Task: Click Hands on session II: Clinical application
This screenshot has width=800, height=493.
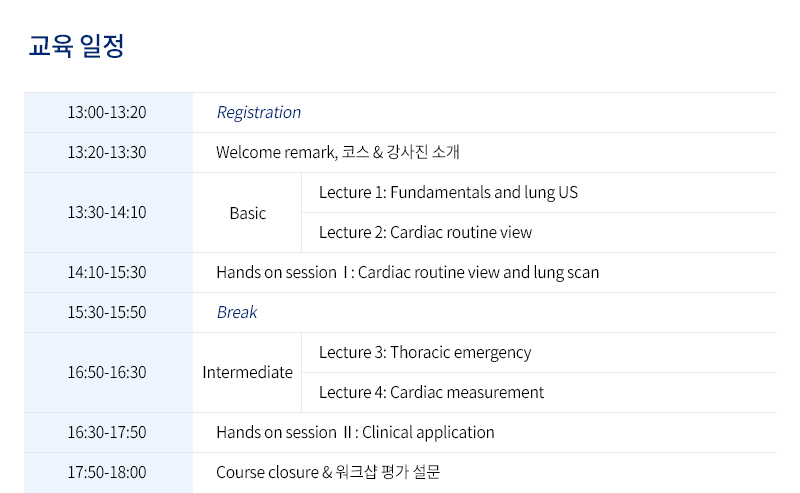Action: point(355,433)
